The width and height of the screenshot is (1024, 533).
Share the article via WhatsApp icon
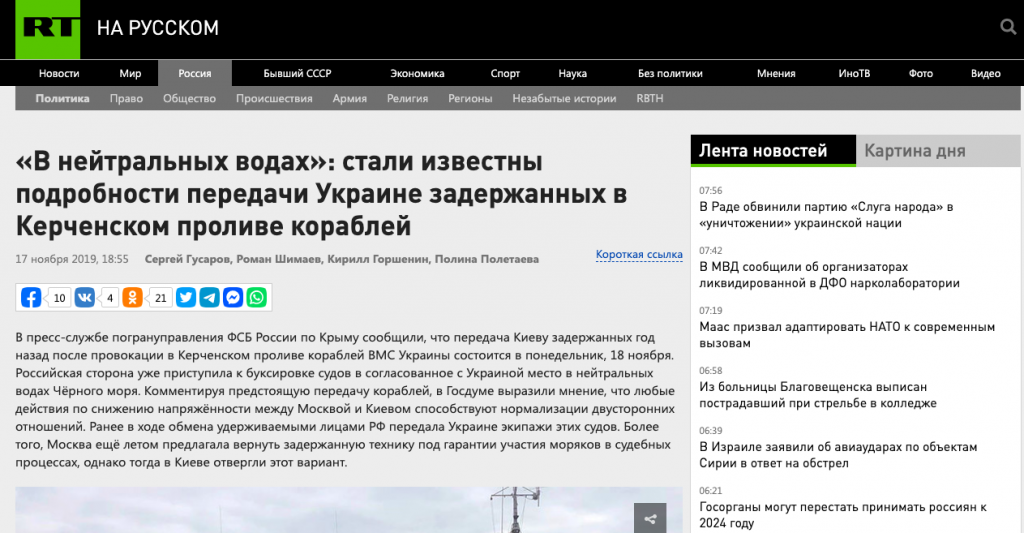click(x=257, y=297)
